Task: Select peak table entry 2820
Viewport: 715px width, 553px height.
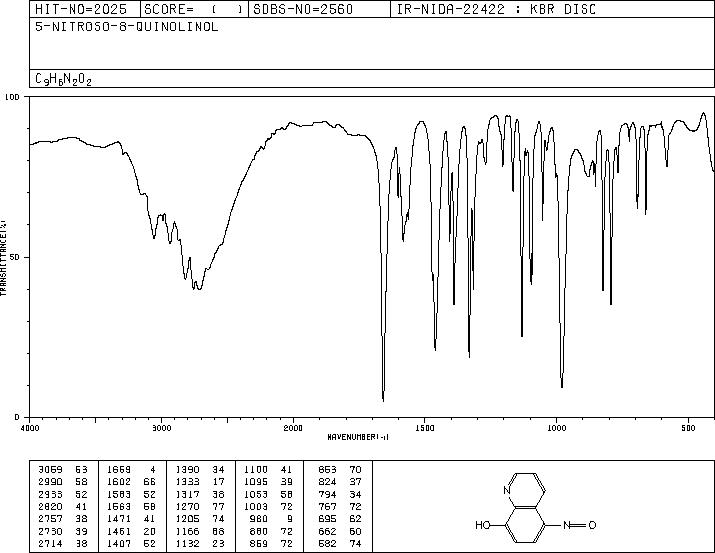Action: pos(62,506)
